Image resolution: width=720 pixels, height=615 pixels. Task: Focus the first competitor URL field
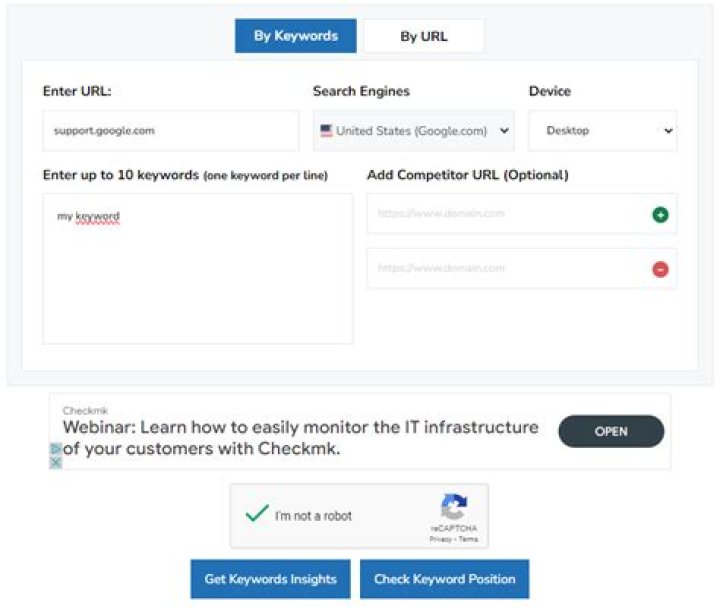point(507,214)
